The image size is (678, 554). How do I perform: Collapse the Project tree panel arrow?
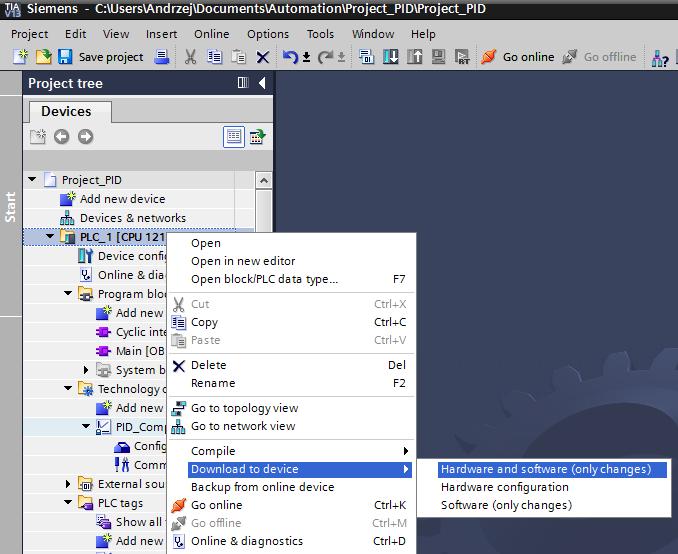tap(262, 83)
